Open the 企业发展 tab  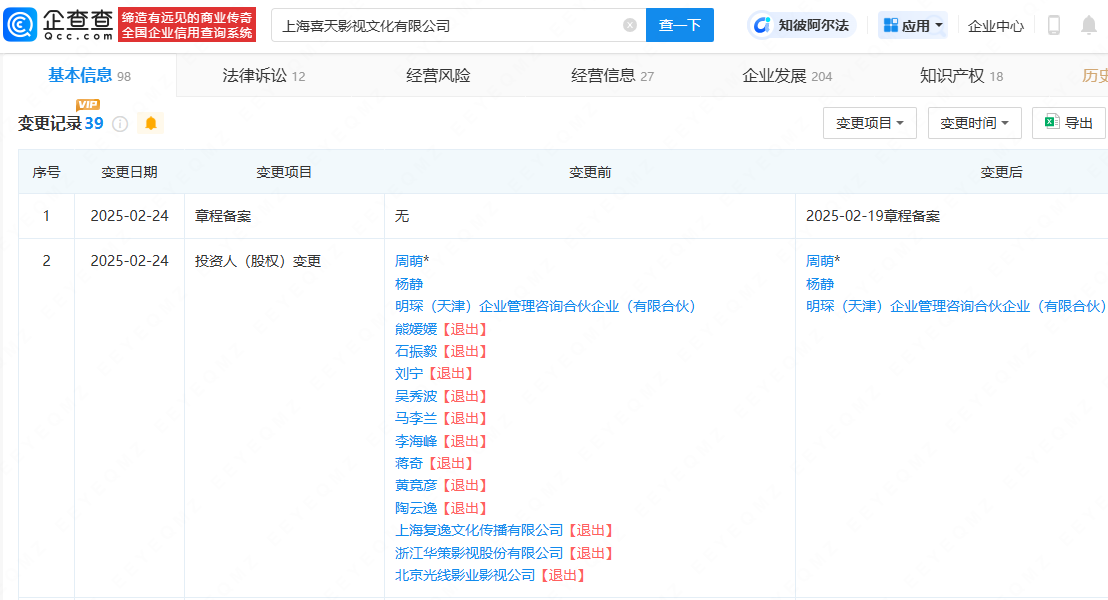click(786, 76)
